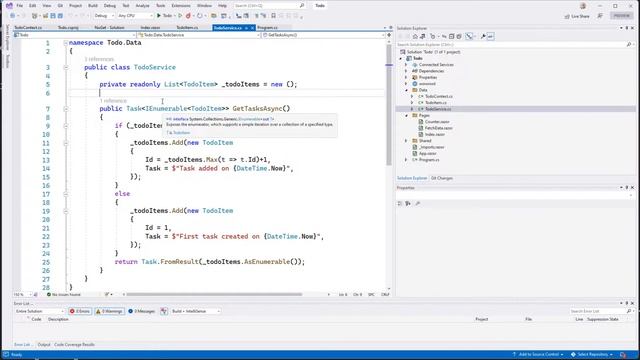
Task: Open the Build + IntelliSense dropdown
Action: (x=196, y=311)
